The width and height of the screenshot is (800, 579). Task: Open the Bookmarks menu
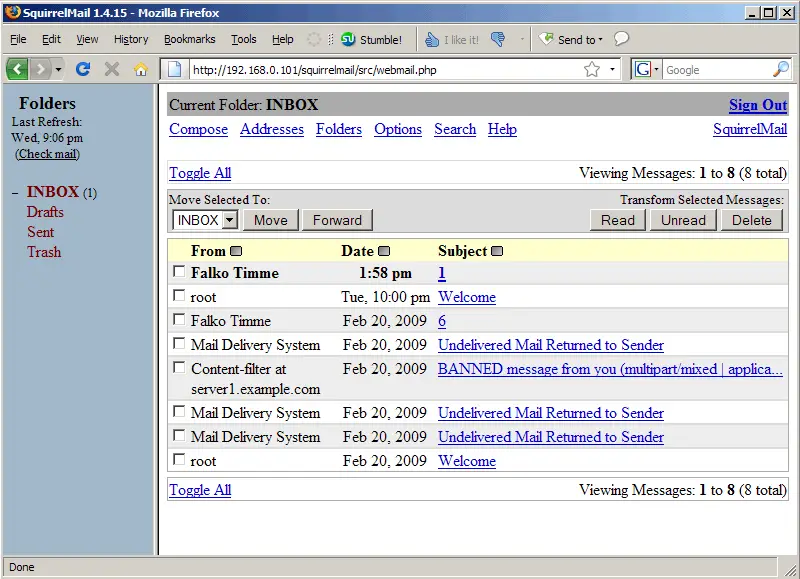pyautogui.click(x=190, y=39)
